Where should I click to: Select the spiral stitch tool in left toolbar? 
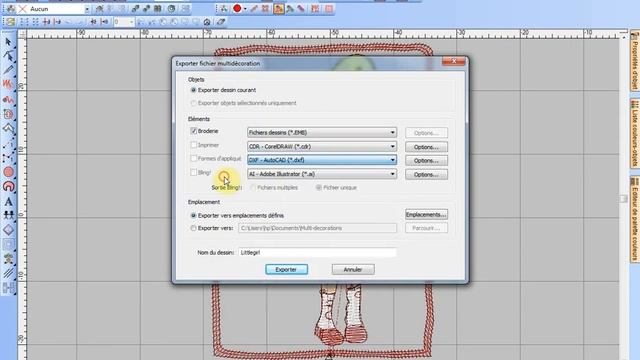click(x=8, y=114)
